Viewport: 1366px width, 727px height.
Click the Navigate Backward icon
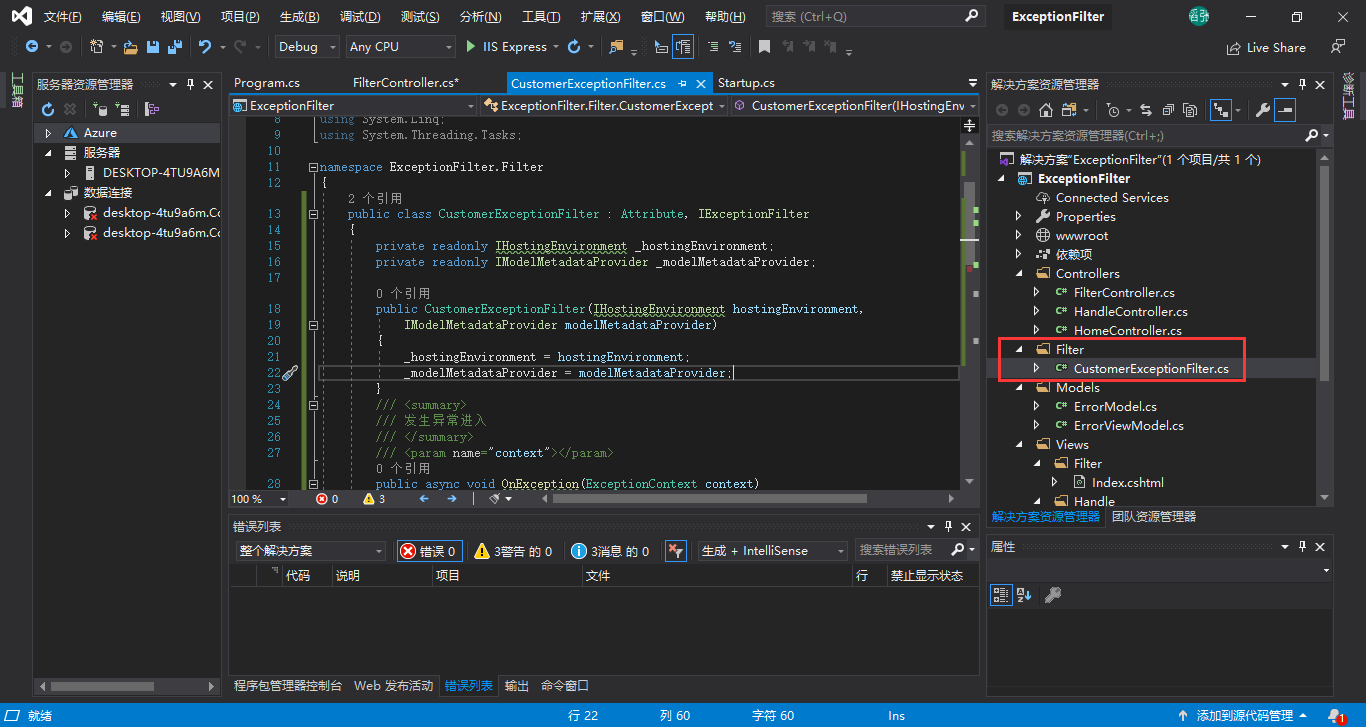pos(32,47)
